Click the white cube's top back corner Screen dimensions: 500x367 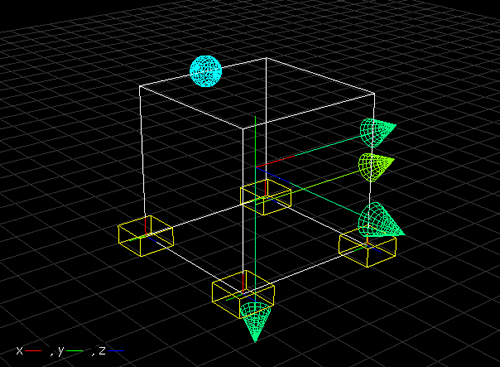click(x=266, y=58)
